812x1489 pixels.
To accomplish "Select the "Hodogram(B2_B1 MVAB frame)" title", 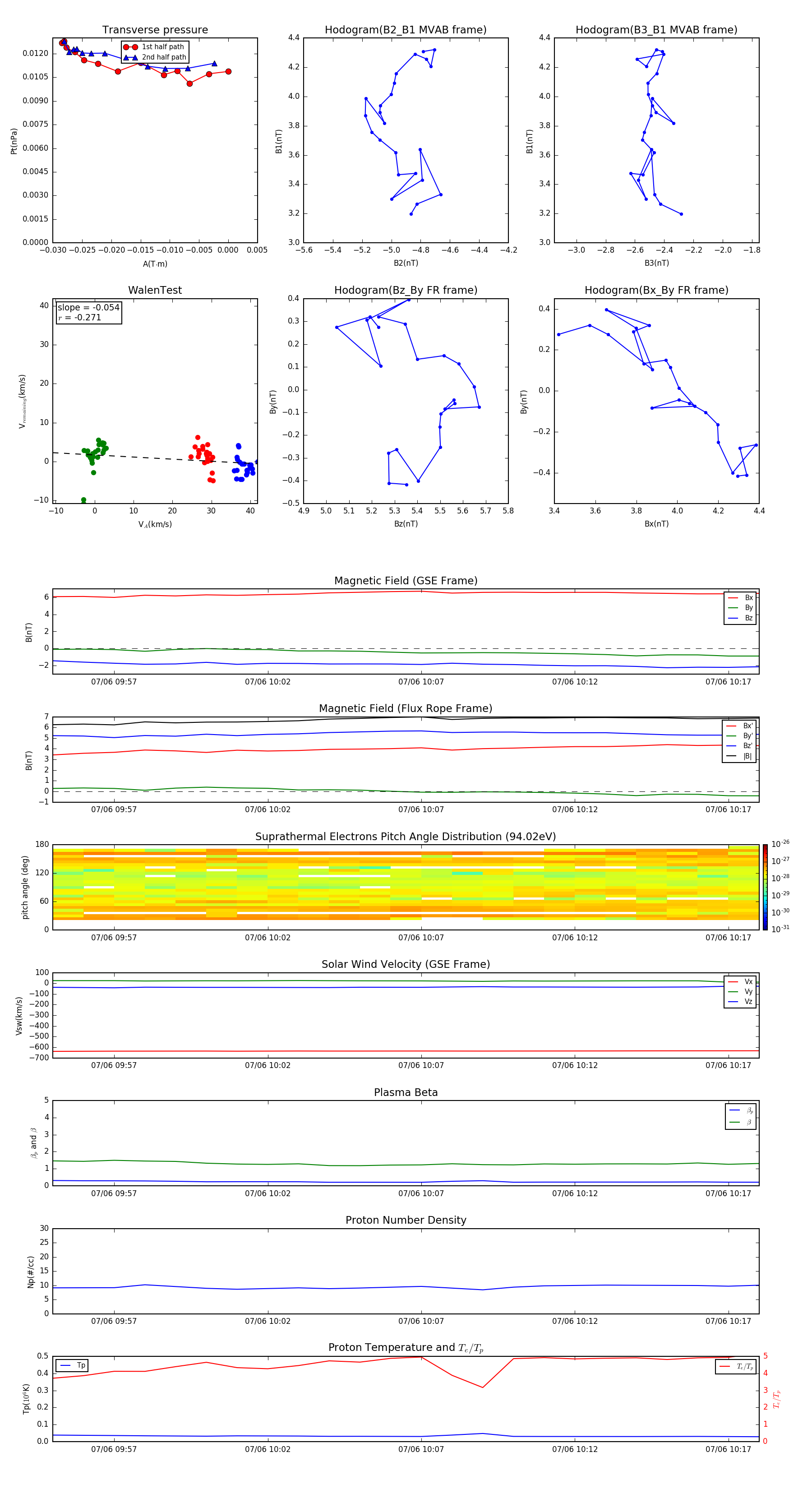I will click(406, 30).
